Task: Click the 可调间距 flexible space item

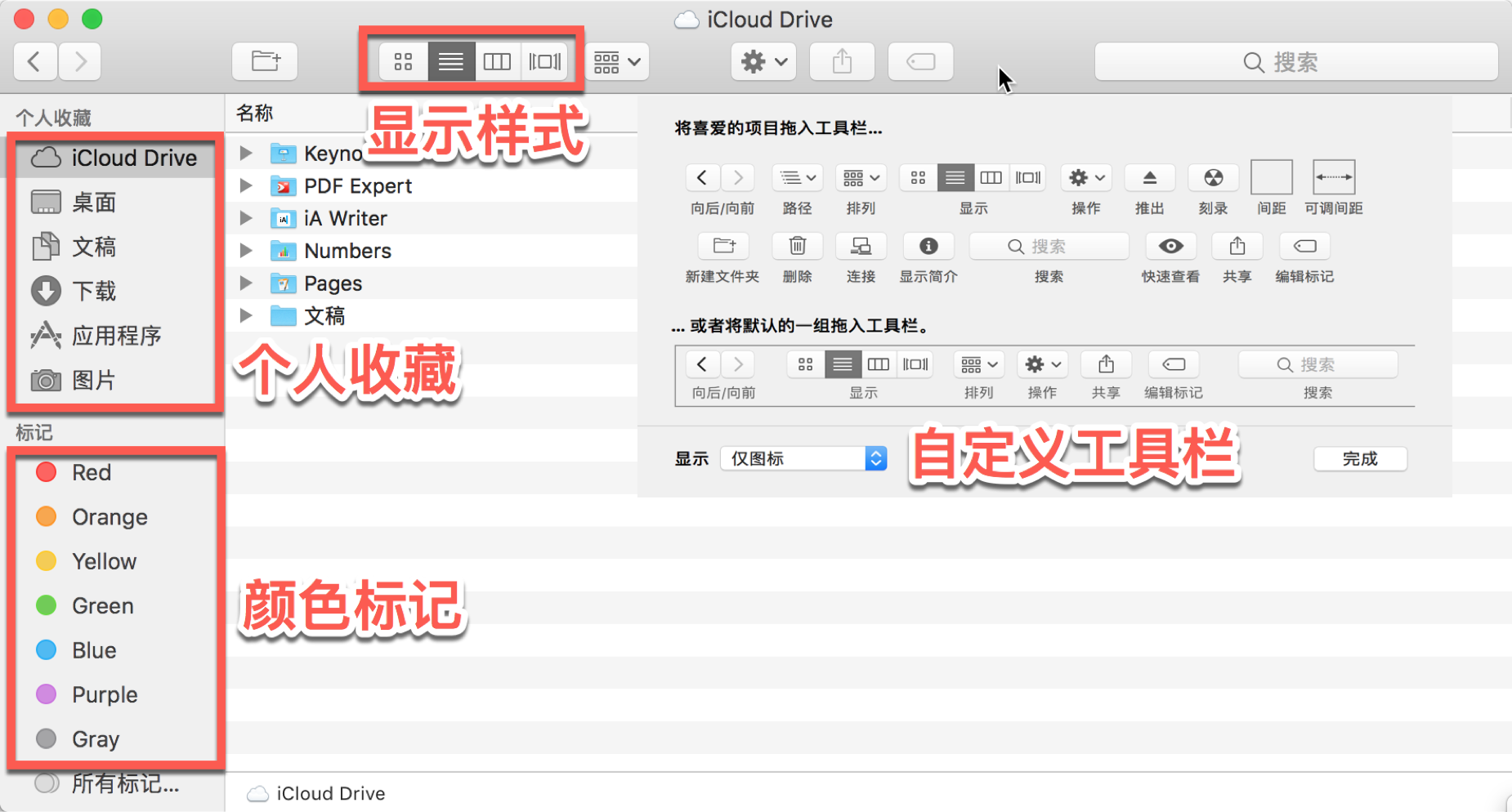Action: pyautogui.click(x=1334, y=177)
